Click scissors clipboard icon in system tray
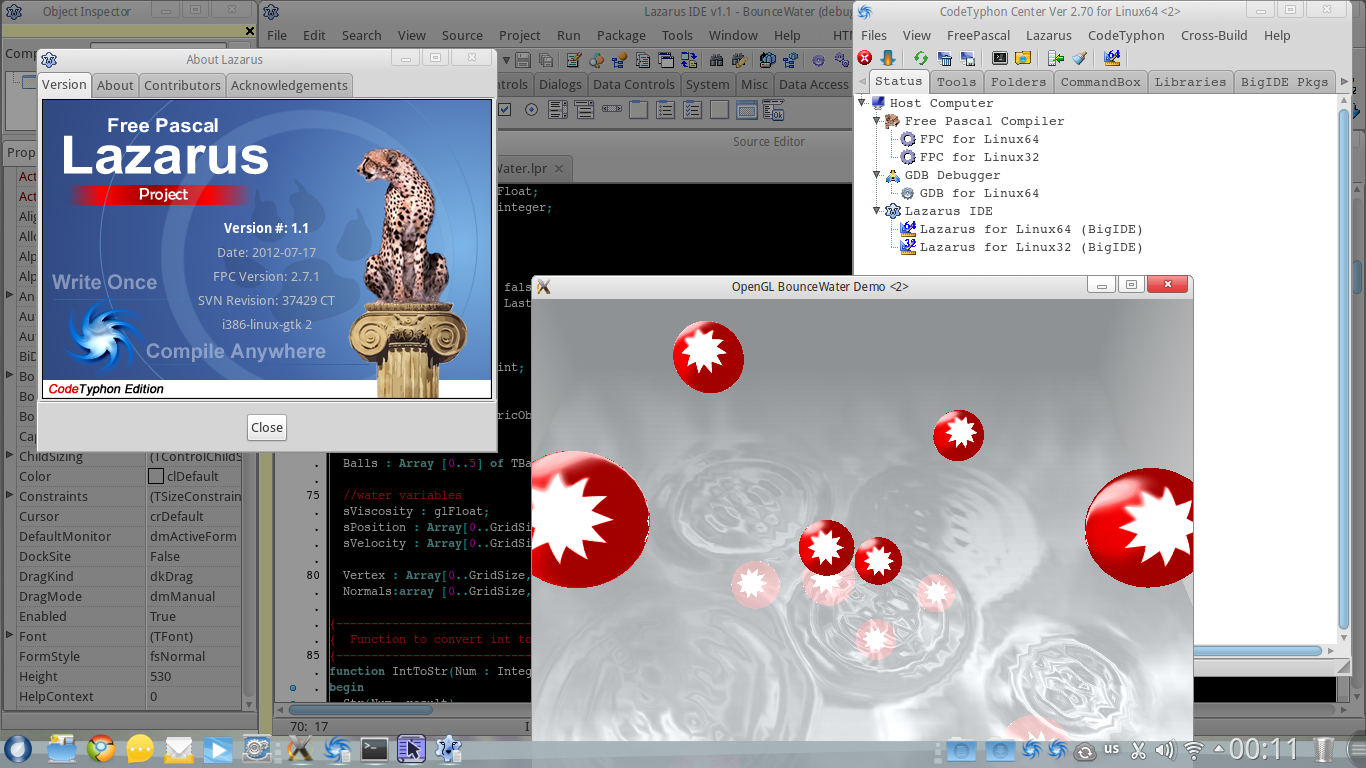The width and height of the screenshot is (1366, 768). pos(1138,749)
